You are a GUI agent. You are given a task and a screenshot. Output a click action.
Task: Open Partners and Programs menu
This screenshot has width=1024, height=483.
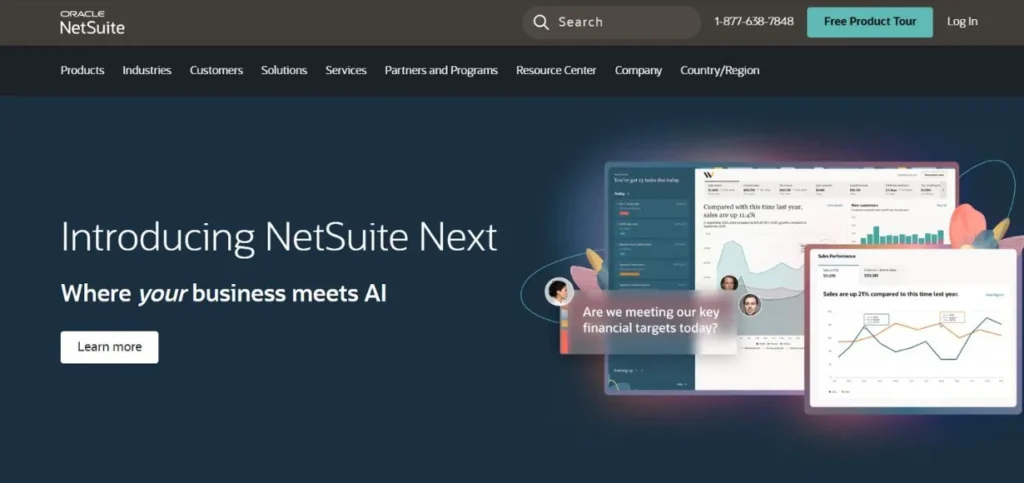(x=441, y=70)
